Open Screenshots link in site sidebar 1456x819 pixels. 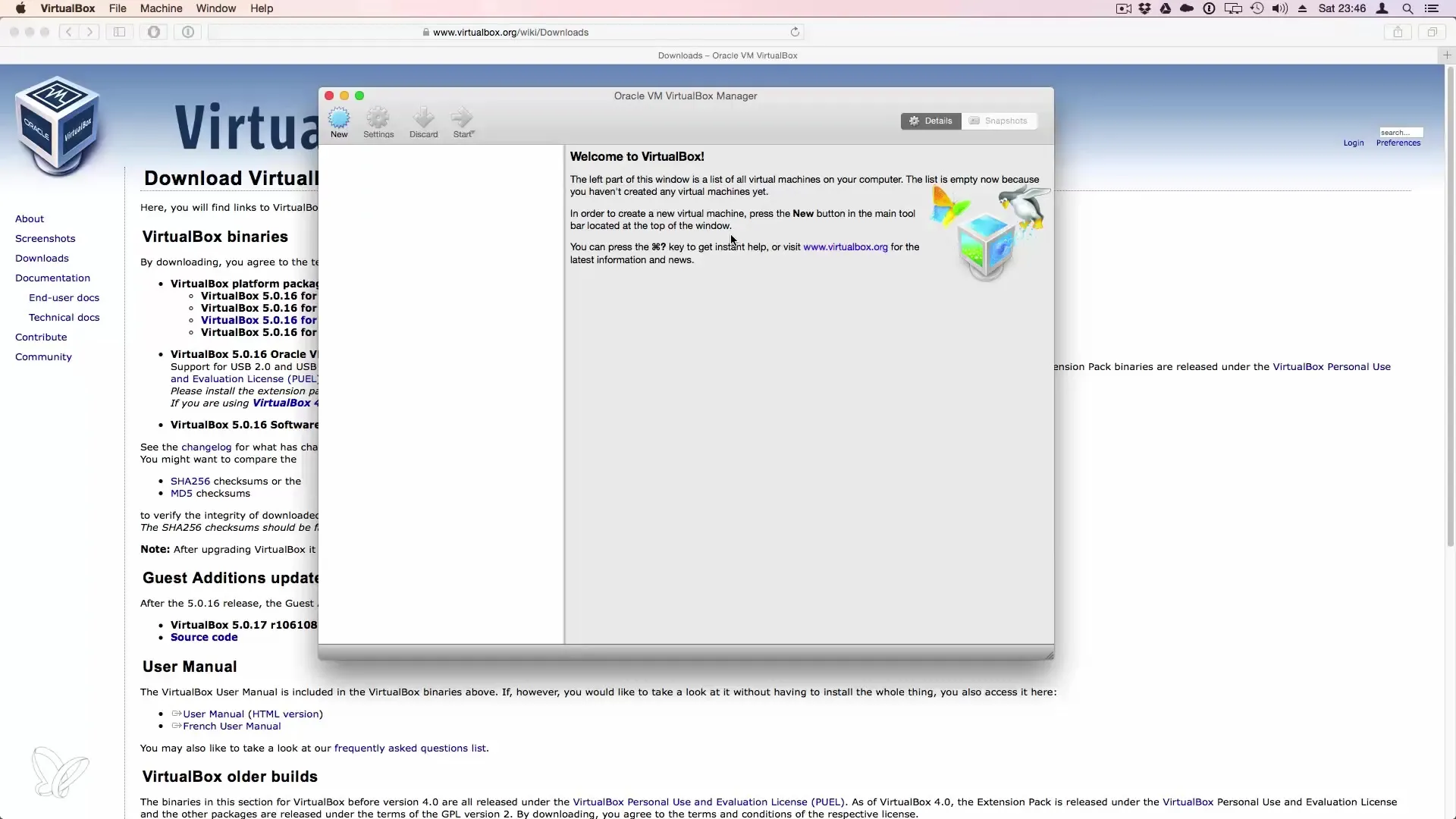tap(45, 239)
